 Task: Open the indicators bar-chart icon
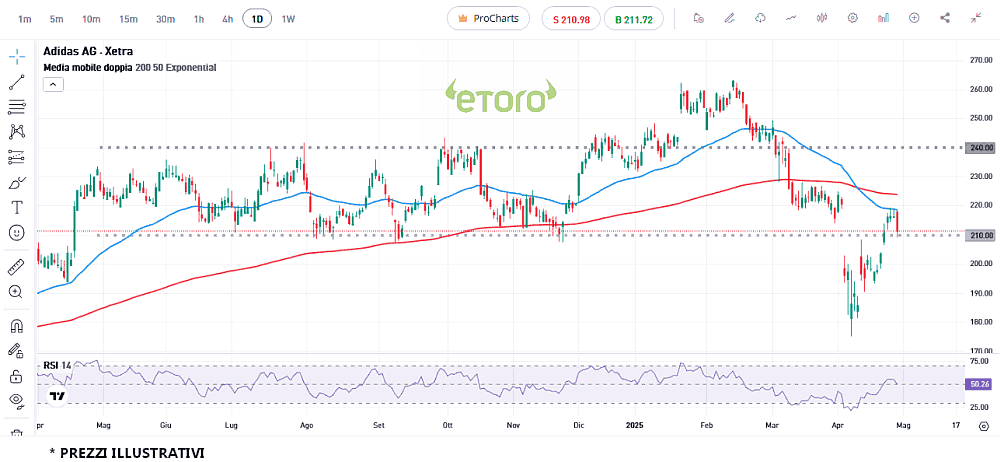click(883, 19)
